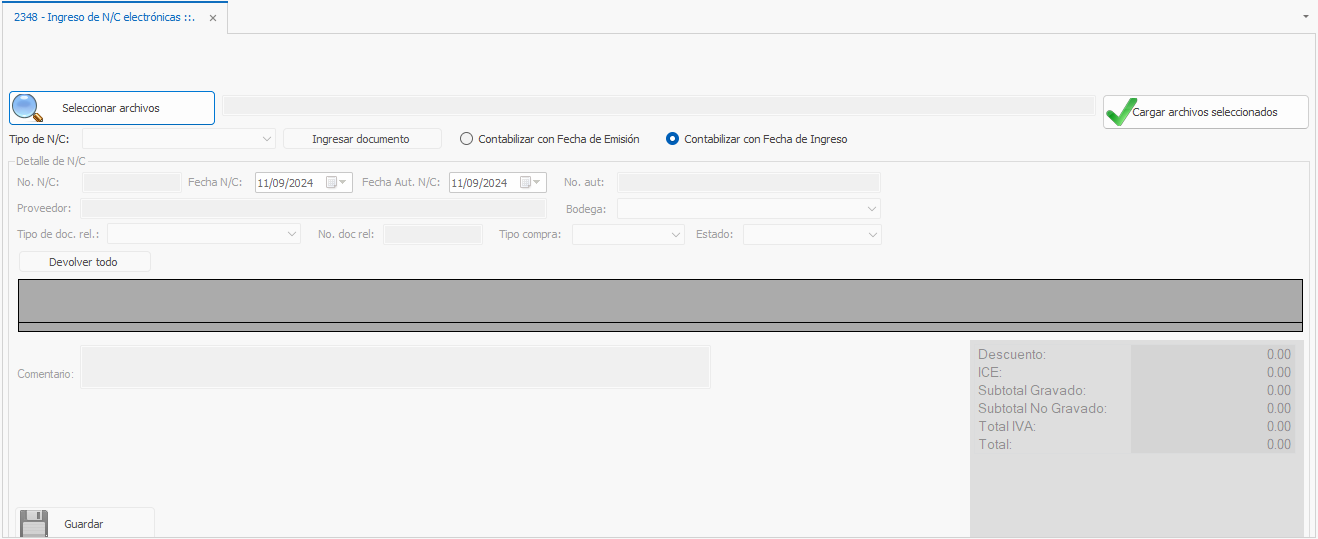Close the Ingreso de N/C electrónicas tab
This screenshot has width=1318, height=539.
(x=213, y=18)
